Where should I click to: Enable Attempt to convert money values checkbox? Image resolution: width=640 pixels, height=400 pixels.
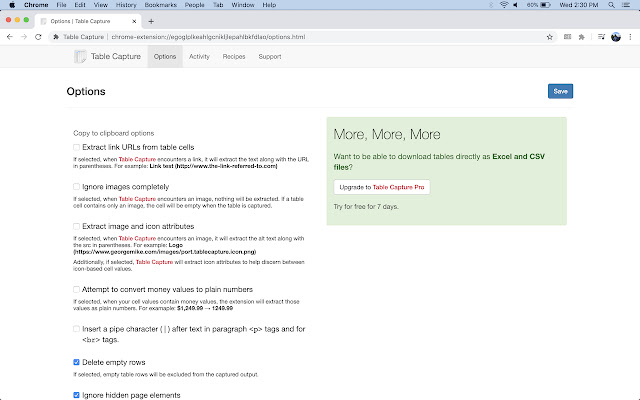[77, 289]
